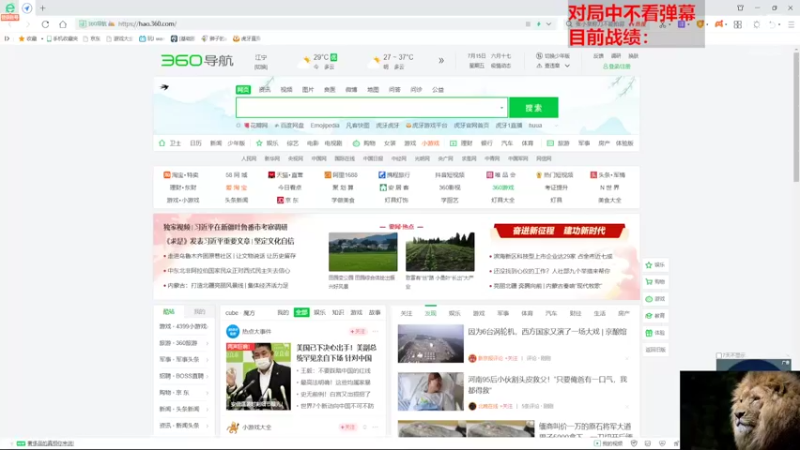Open the 京东 site icon
Screen dimensions: 800x450
click(280, 201)
